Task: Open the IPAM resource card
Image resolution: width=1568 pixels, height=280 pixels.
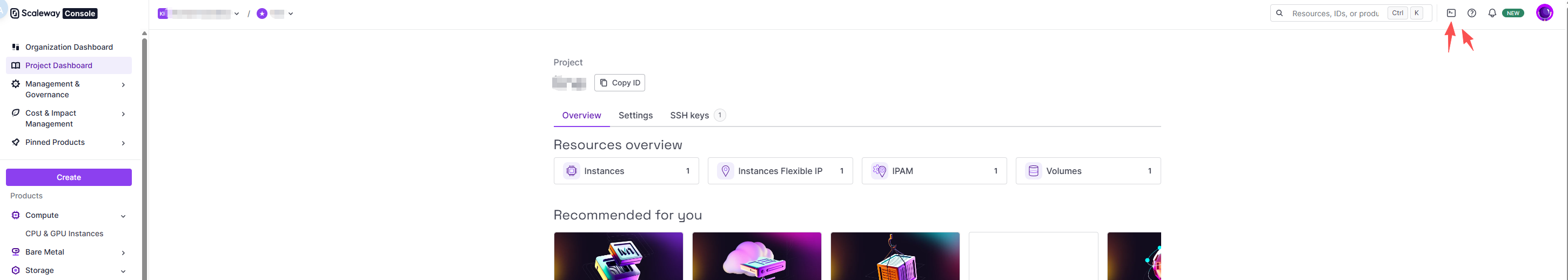Action: [934, 171]
